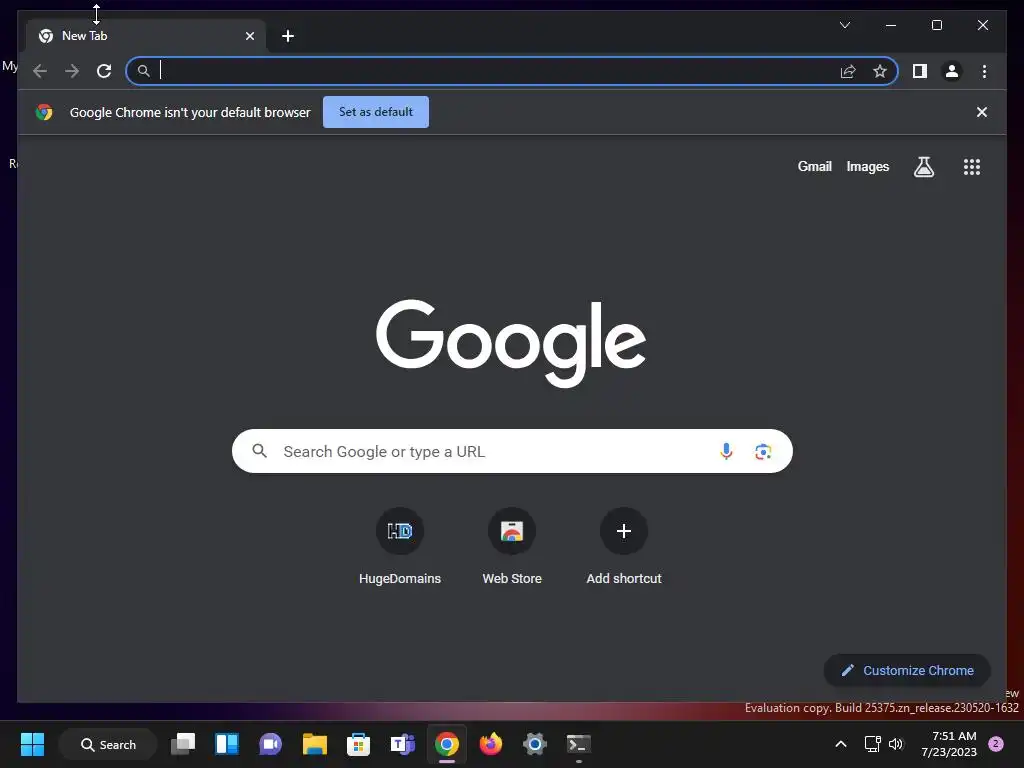Screen dimensions: 1024x768
Task: Launch Firefox from the taskbar
Action: (490, 744)
